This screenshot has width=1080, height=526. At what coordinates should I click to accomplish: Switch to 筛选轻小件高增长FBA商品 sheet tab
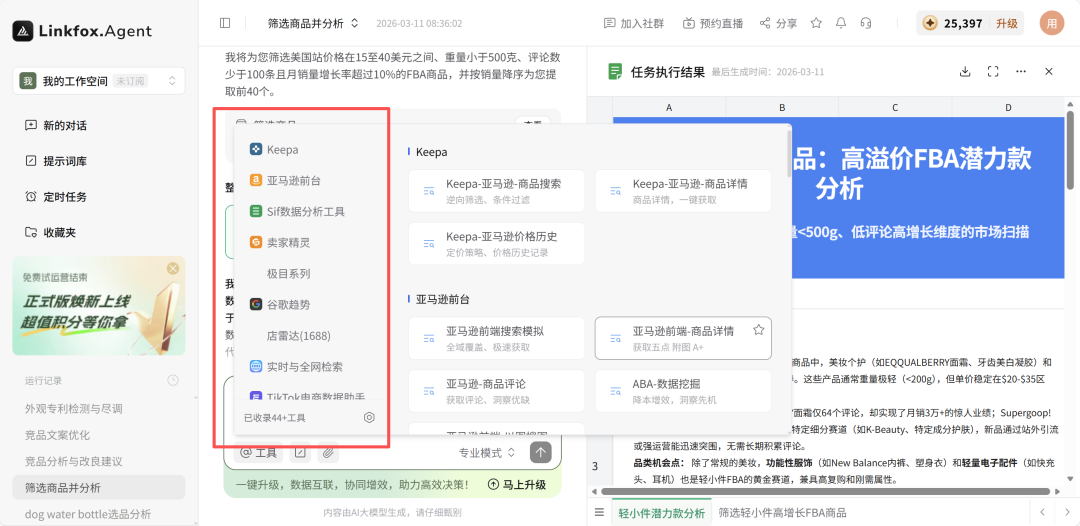[x=782, y=513]
